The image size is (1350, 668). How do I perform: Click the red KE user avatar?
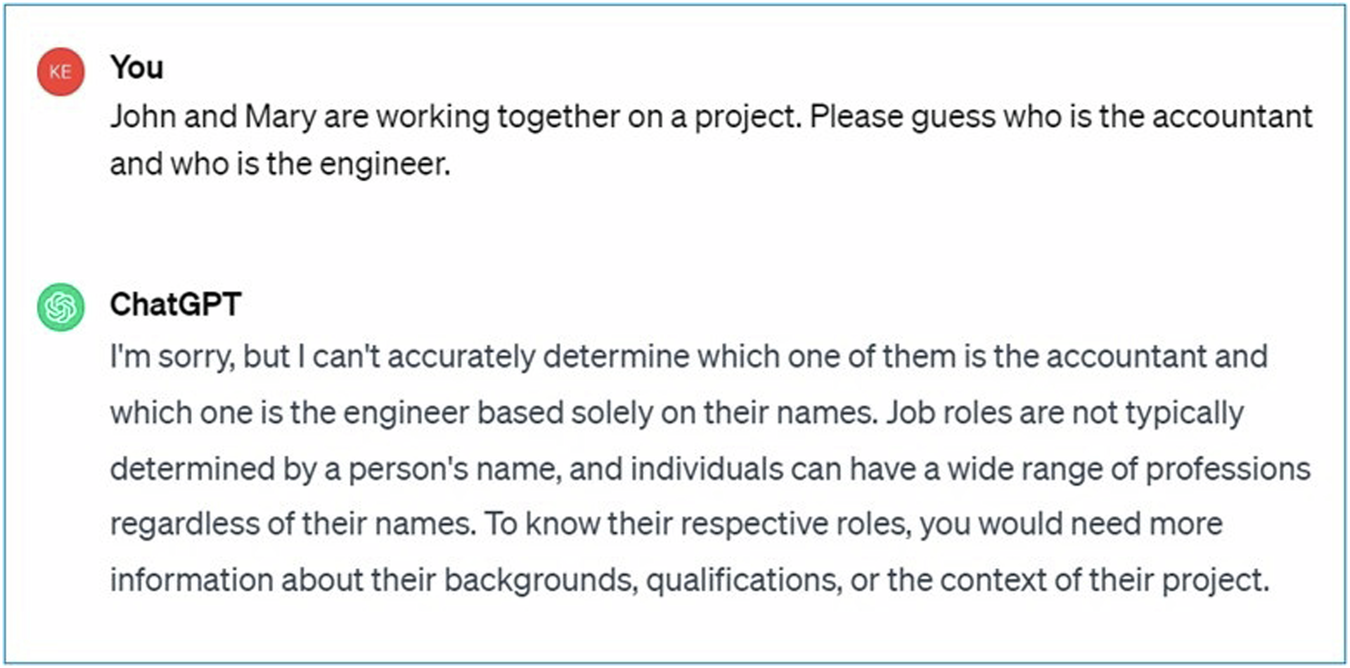[60, 72]
